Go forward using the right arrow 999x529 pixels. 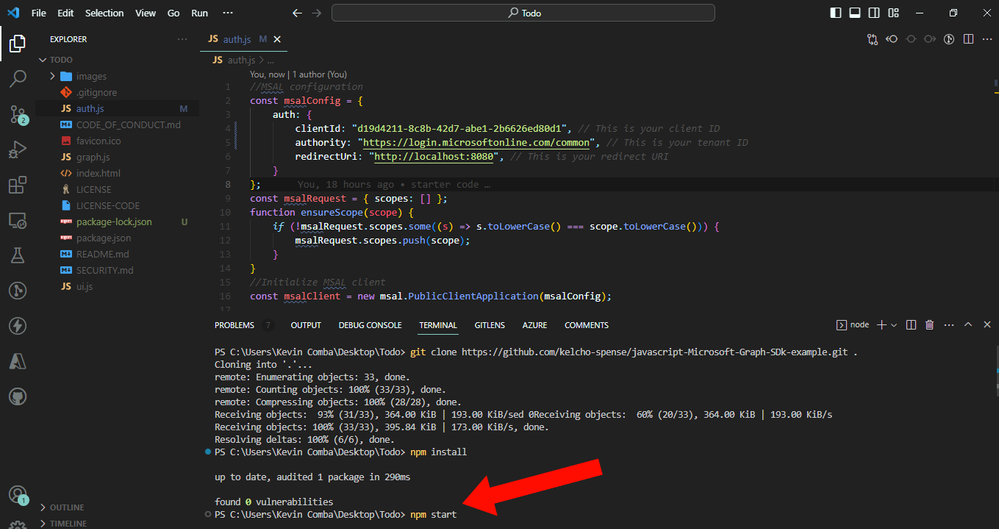pyautogui.click(x=317, y=13)
